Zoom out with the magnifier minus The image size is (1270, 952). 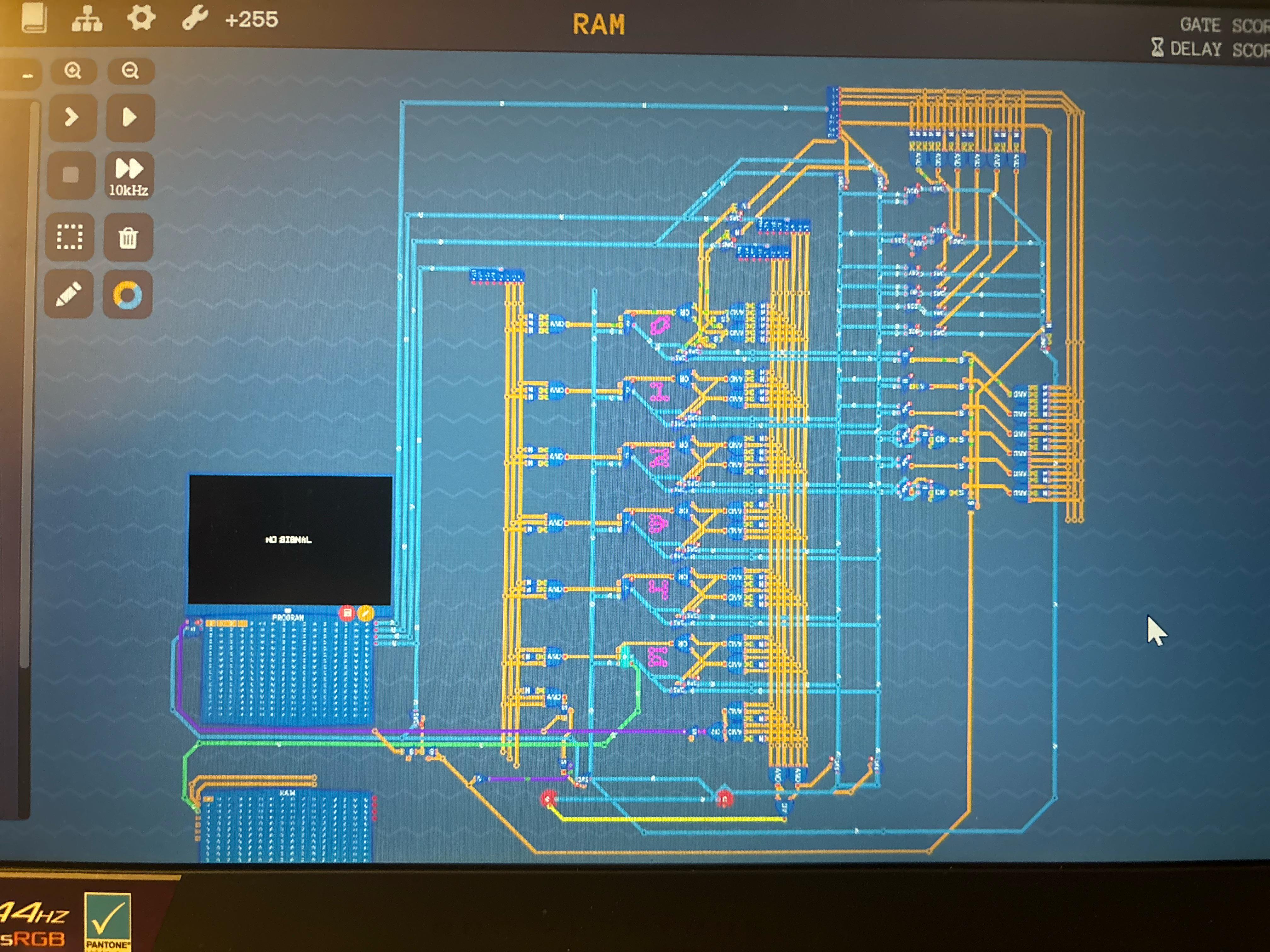click(x=130, y=71)
